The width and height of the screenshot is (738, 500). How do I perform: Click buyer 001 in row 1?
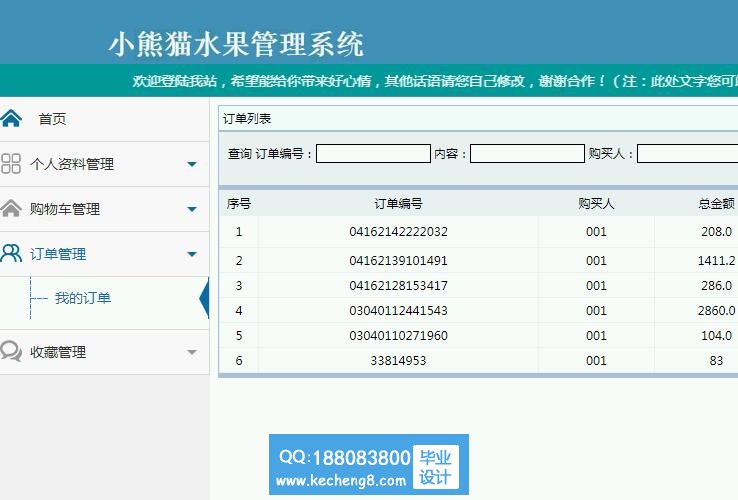pyautogui.click(x=596, y=232)
